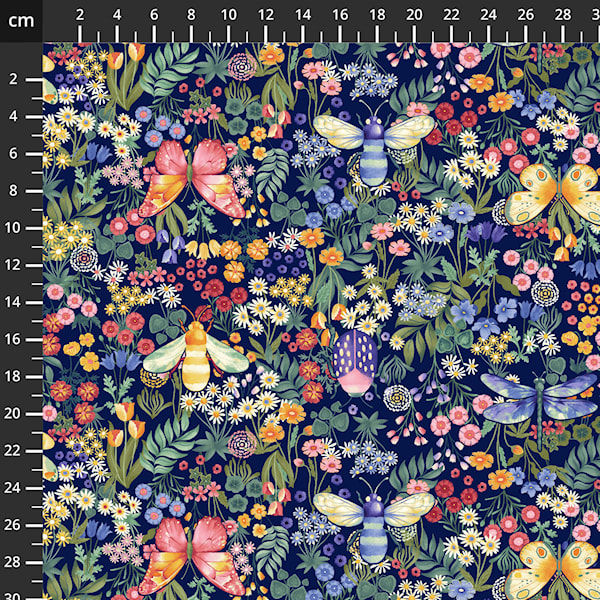Select the blue dragonfly on the right
Viewport: 600px width, 600px height.
coord(540,397)
